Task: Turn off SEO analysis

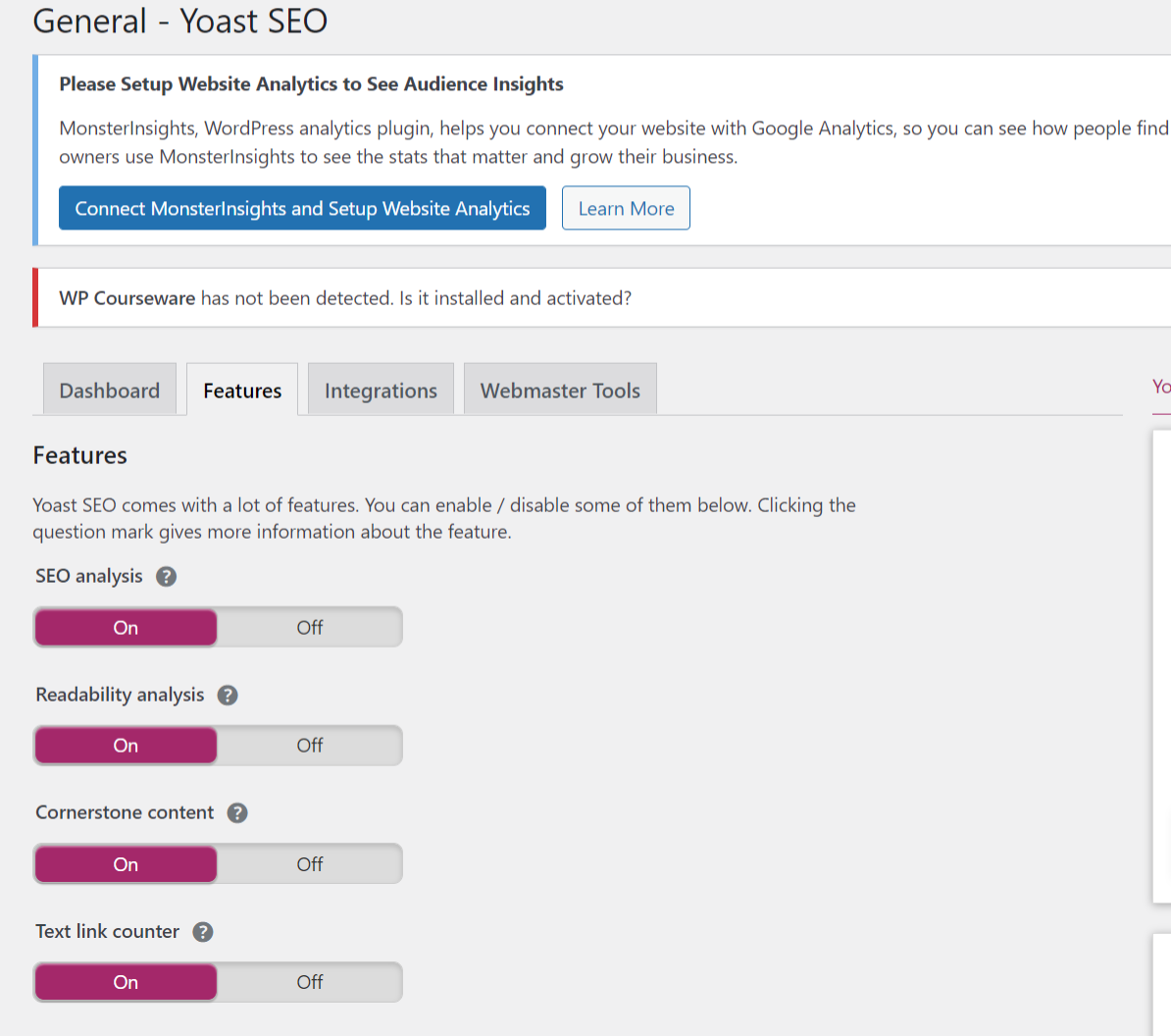Action: pos(309,627)
